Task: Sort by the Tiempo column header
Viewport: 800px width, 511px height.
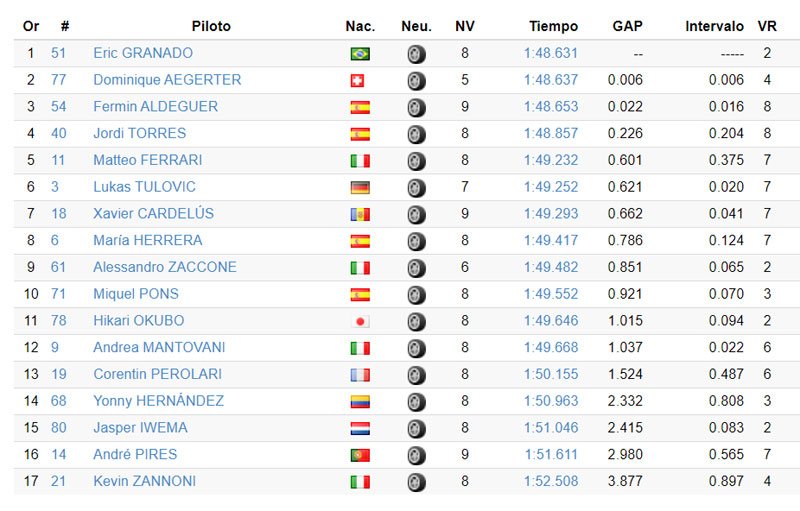Action: [x=553, y=26]
